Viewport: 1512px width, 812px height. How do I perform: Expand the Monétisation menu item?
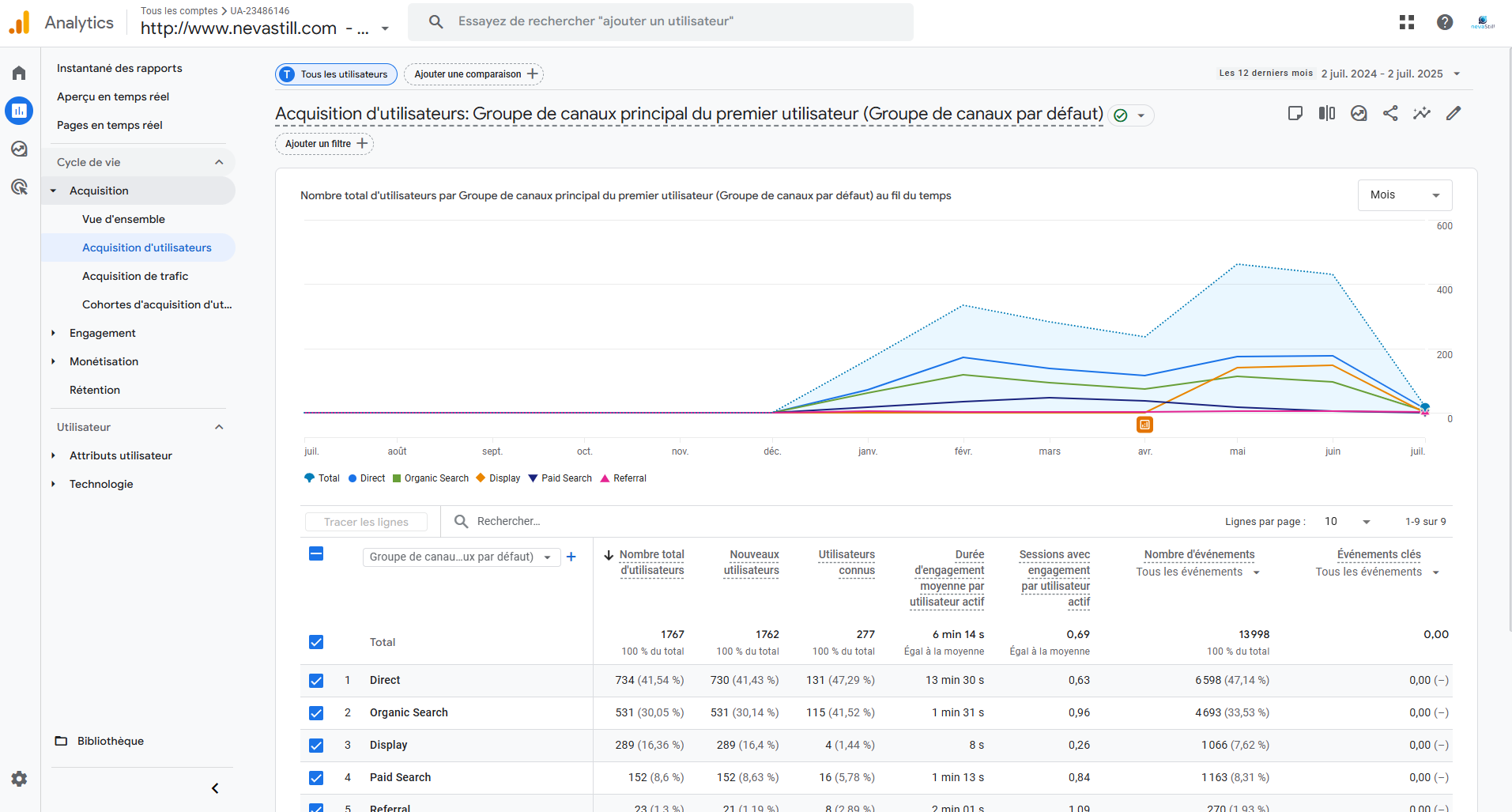(x=53, y=361)
